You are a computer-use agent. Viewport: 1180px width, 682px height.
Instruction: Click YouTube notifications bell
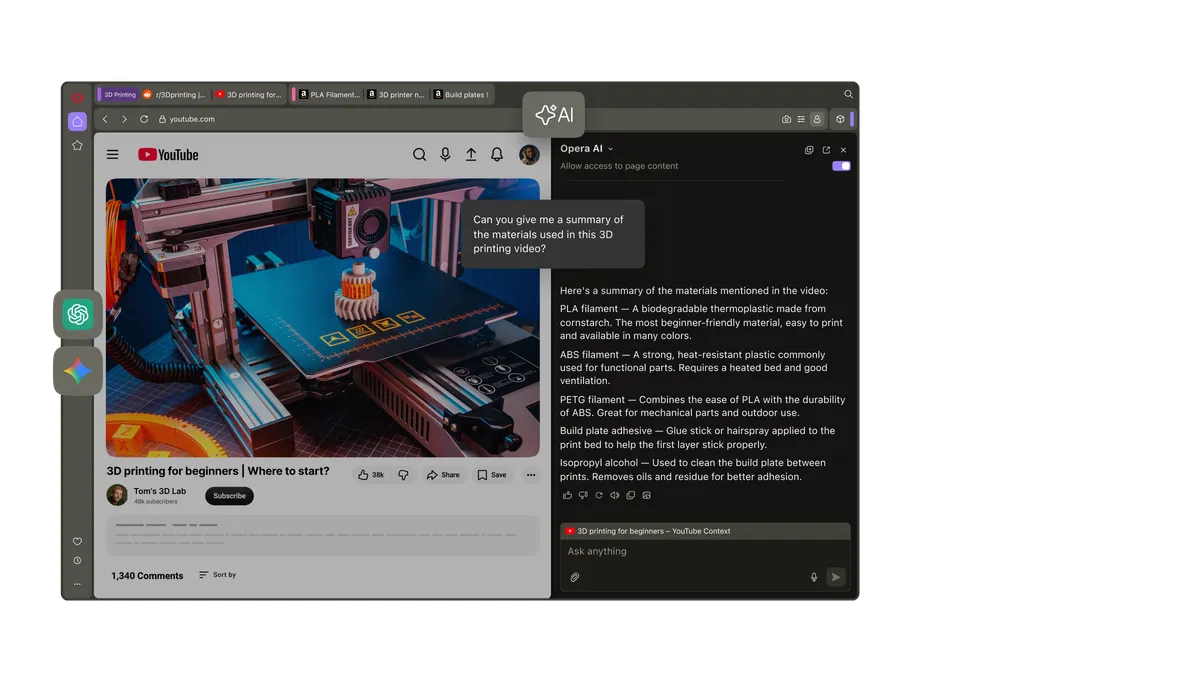pos(497,154)
